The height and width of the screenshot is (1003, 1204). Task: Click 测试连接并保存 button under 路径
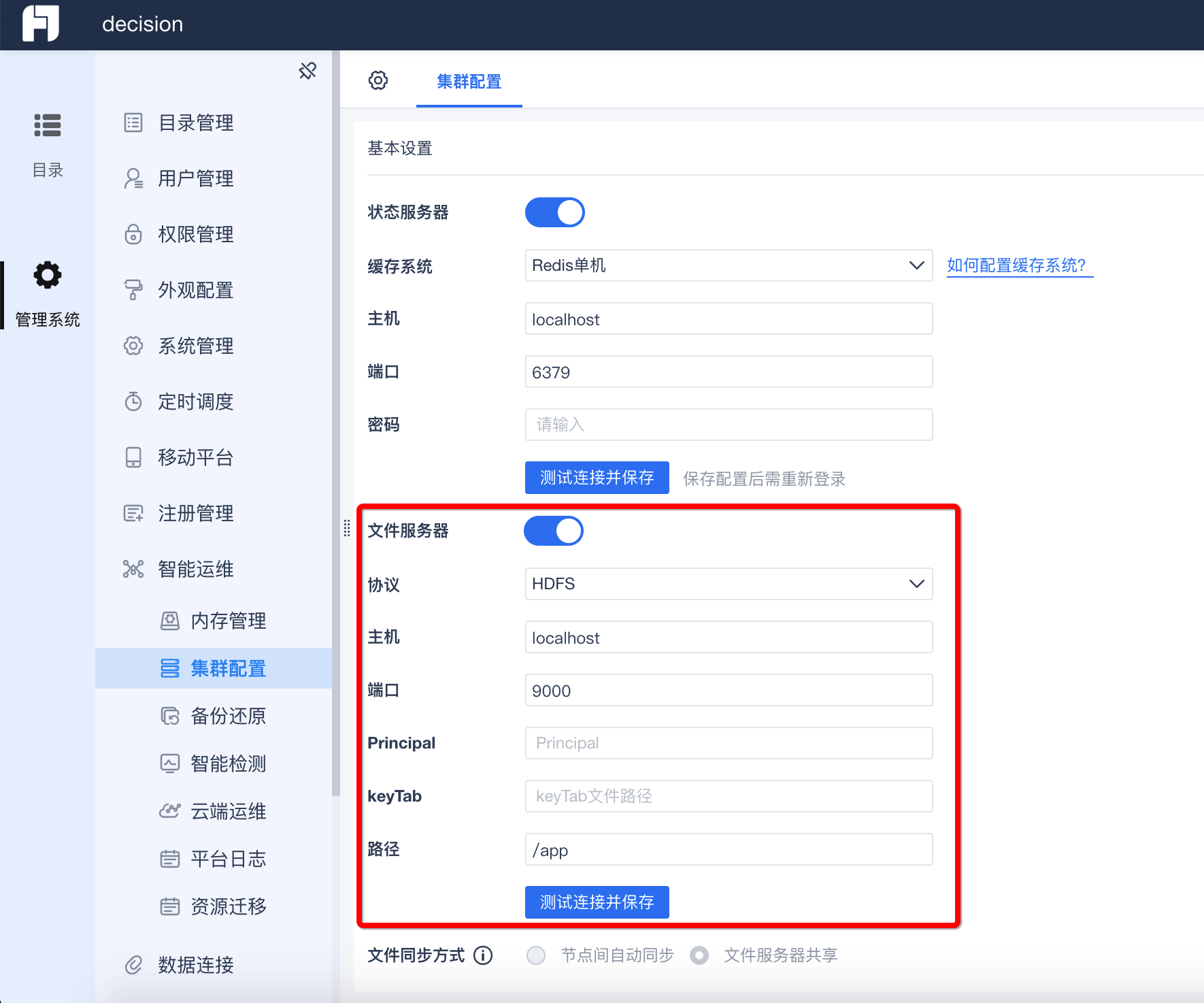[x=597, y=902]
